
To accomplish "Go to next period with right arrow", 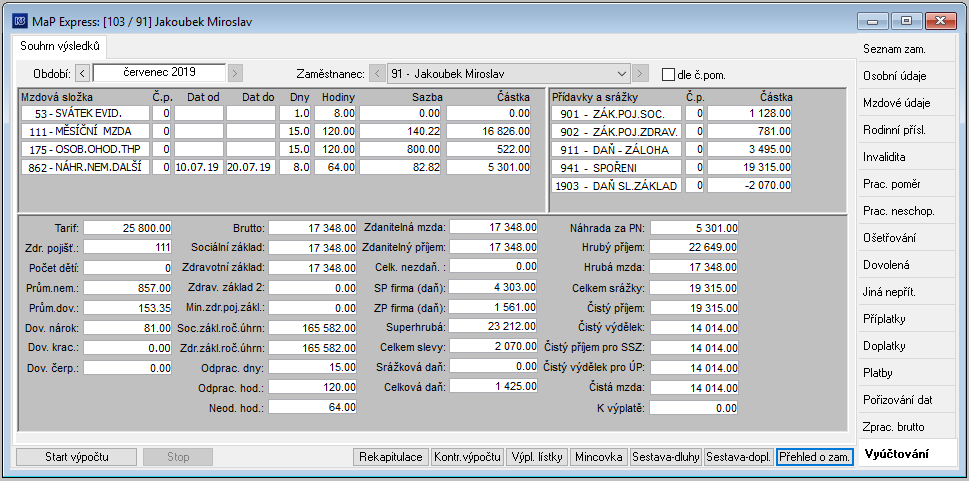I will coord(234,73).
